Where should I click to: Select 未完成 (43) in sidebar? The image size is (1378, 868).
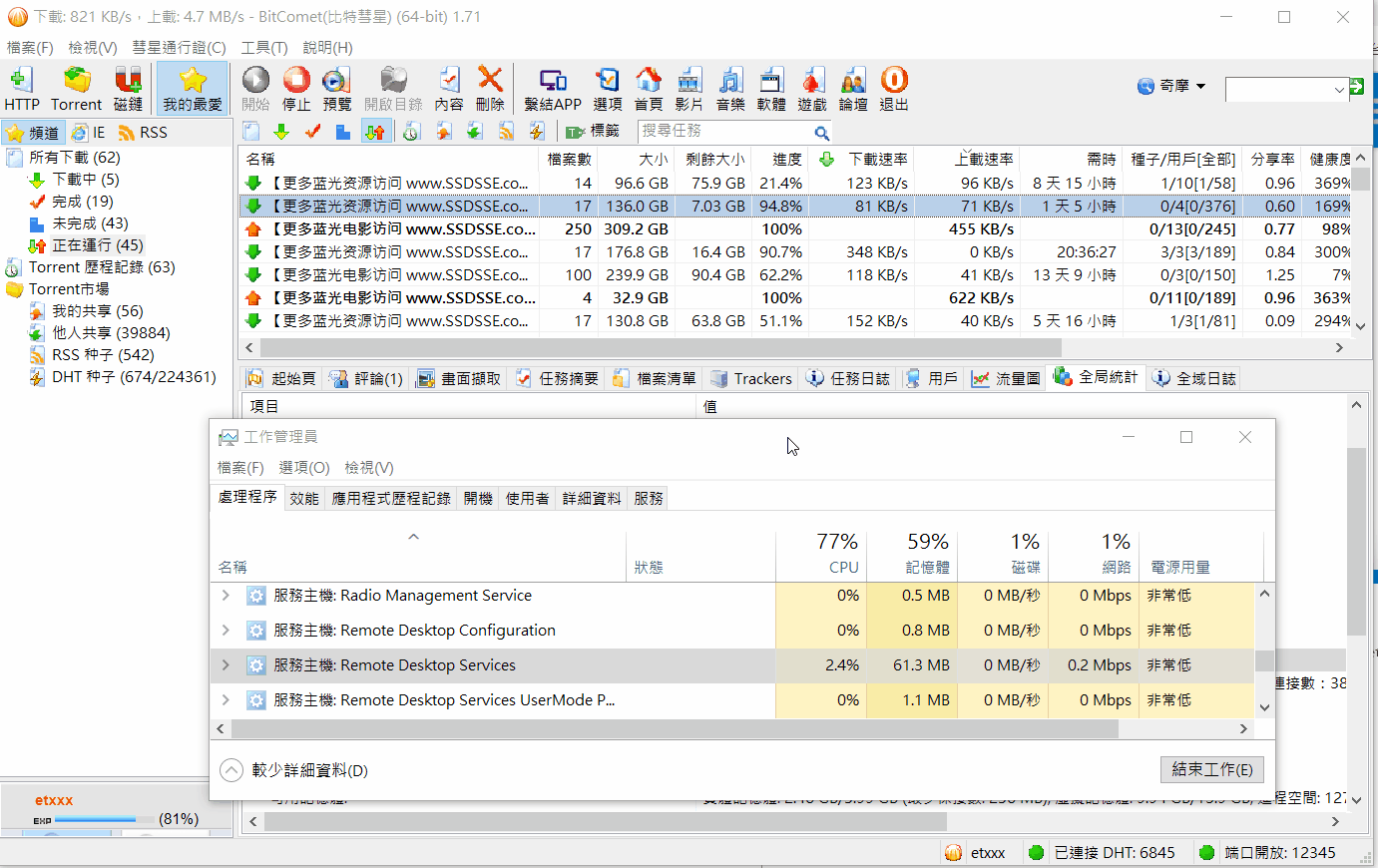[x=90, y=223]
